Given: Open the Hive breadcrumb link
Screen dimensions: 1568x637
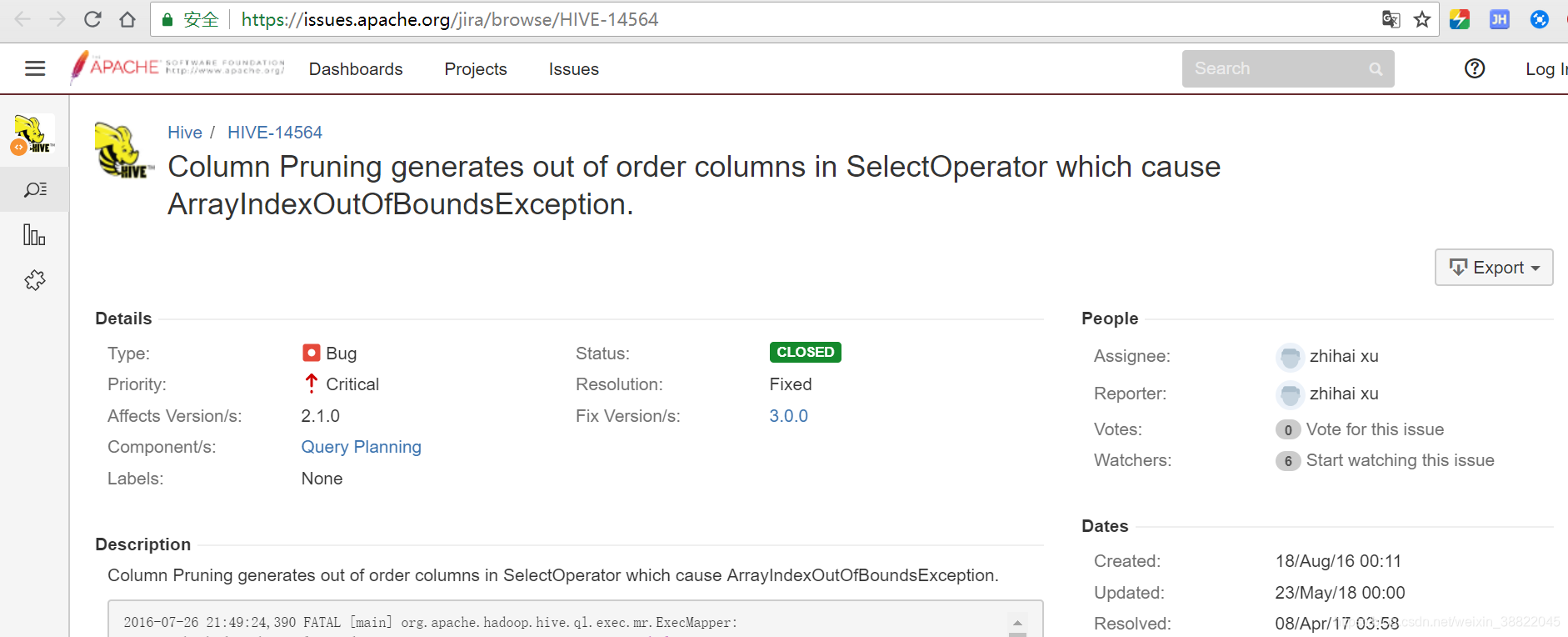Looking at the screenshot, I should click(185, 133).
